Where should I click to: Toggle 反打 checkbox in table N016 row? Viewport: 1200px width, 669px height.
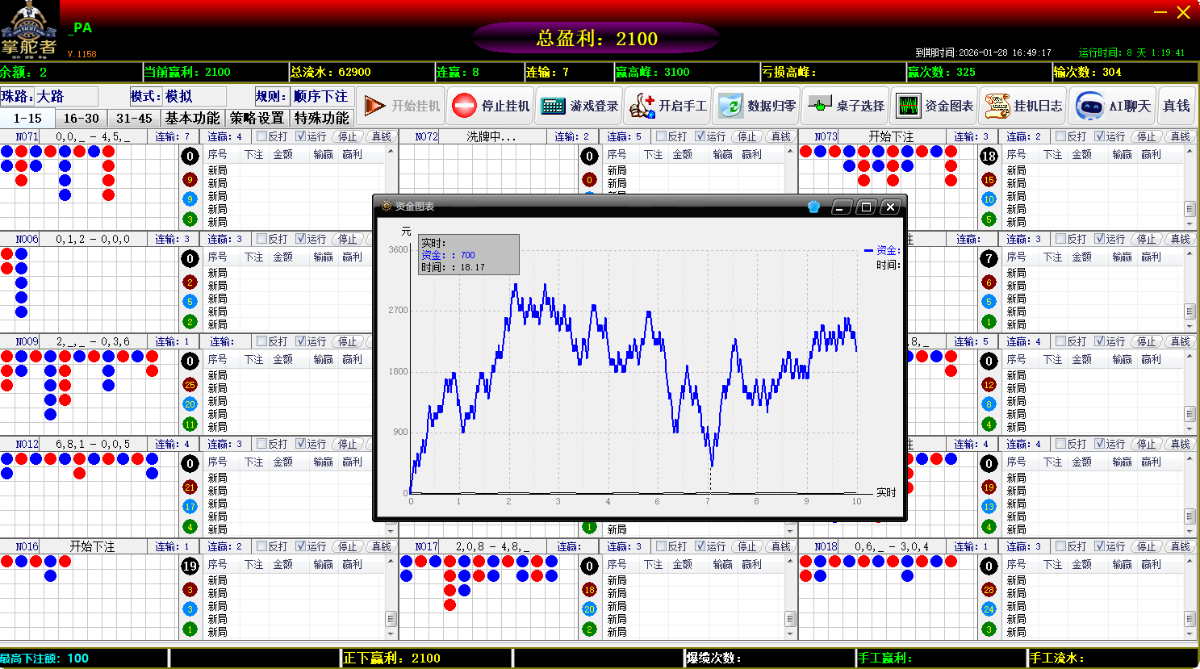click(x=262, y=547)
